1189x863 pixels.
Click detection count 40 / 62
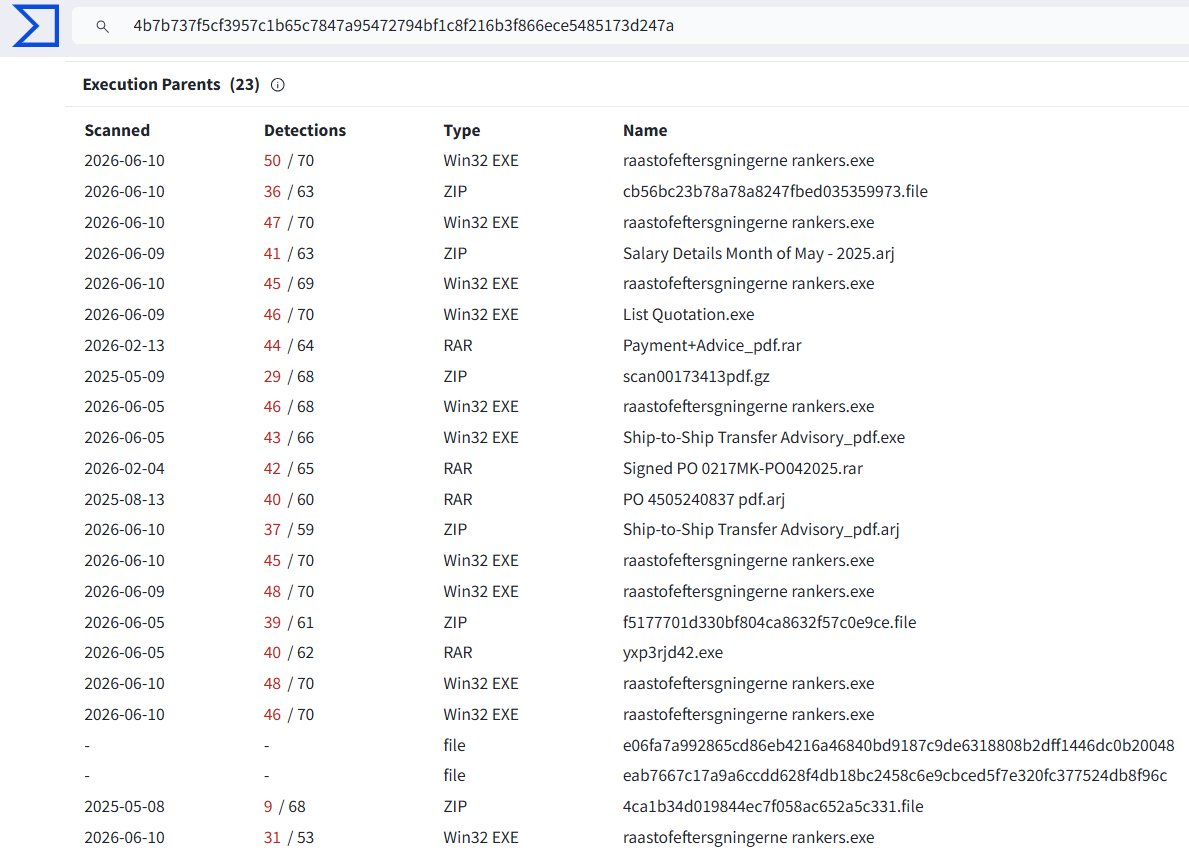click(x=289, y=653)
